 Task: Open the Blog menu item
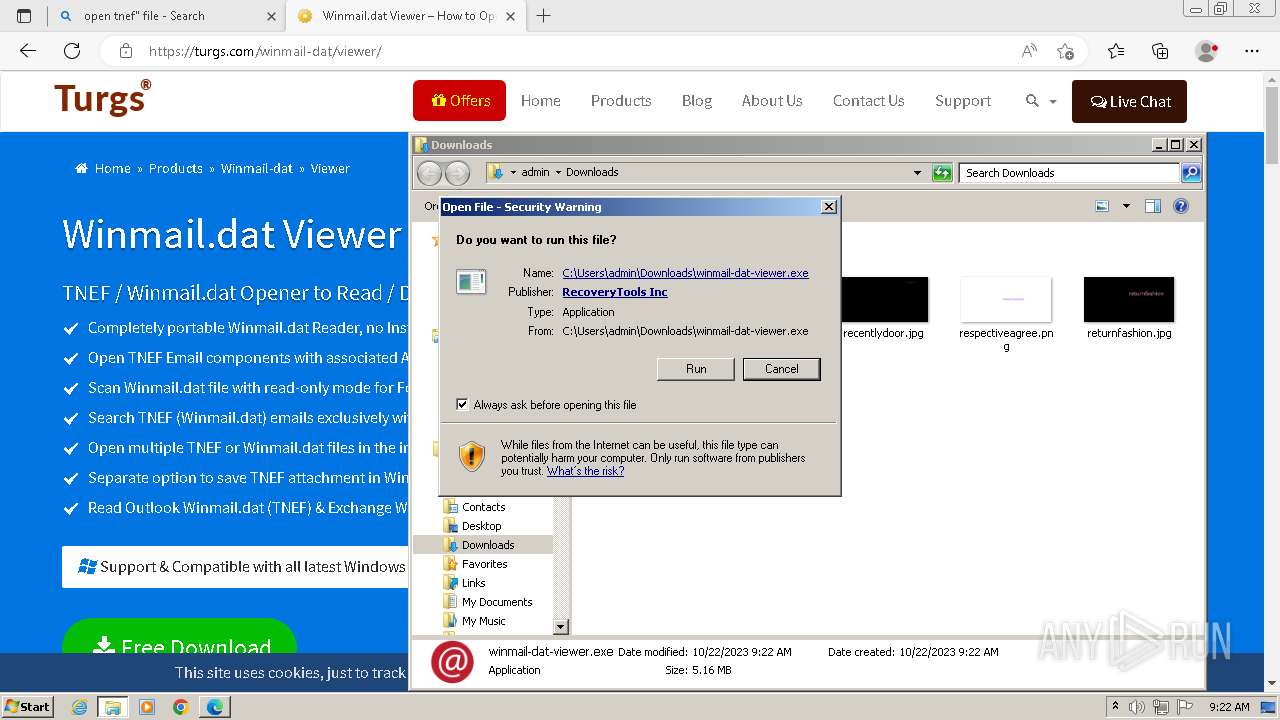(x=697, y=100)
